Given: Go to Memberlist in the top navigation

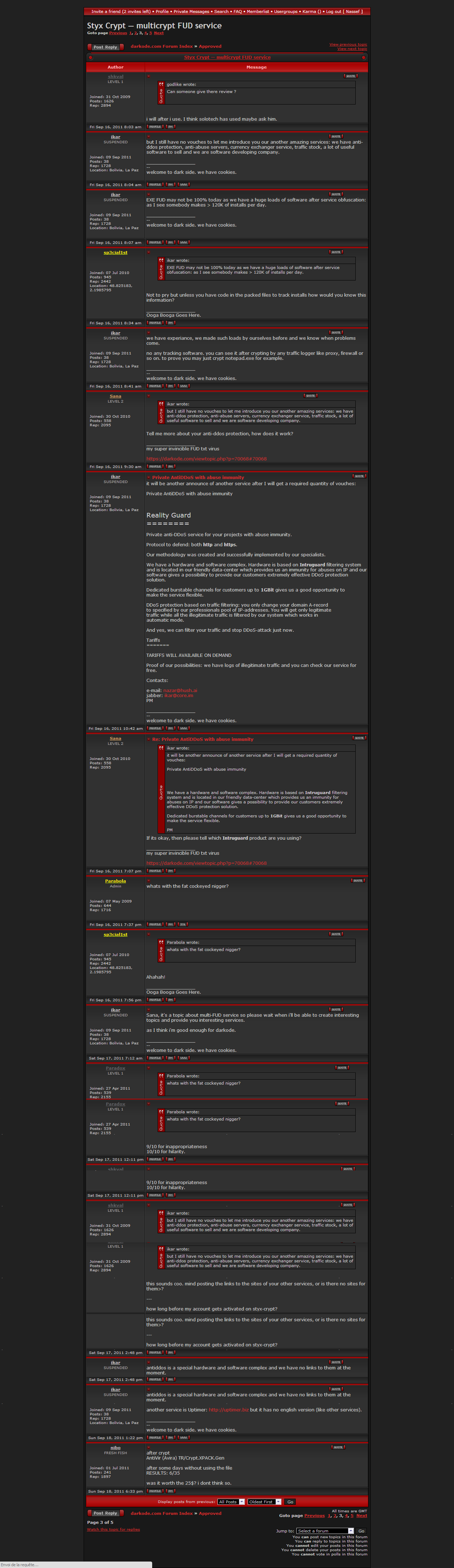Looking at the screenshot, I should 258,11.
